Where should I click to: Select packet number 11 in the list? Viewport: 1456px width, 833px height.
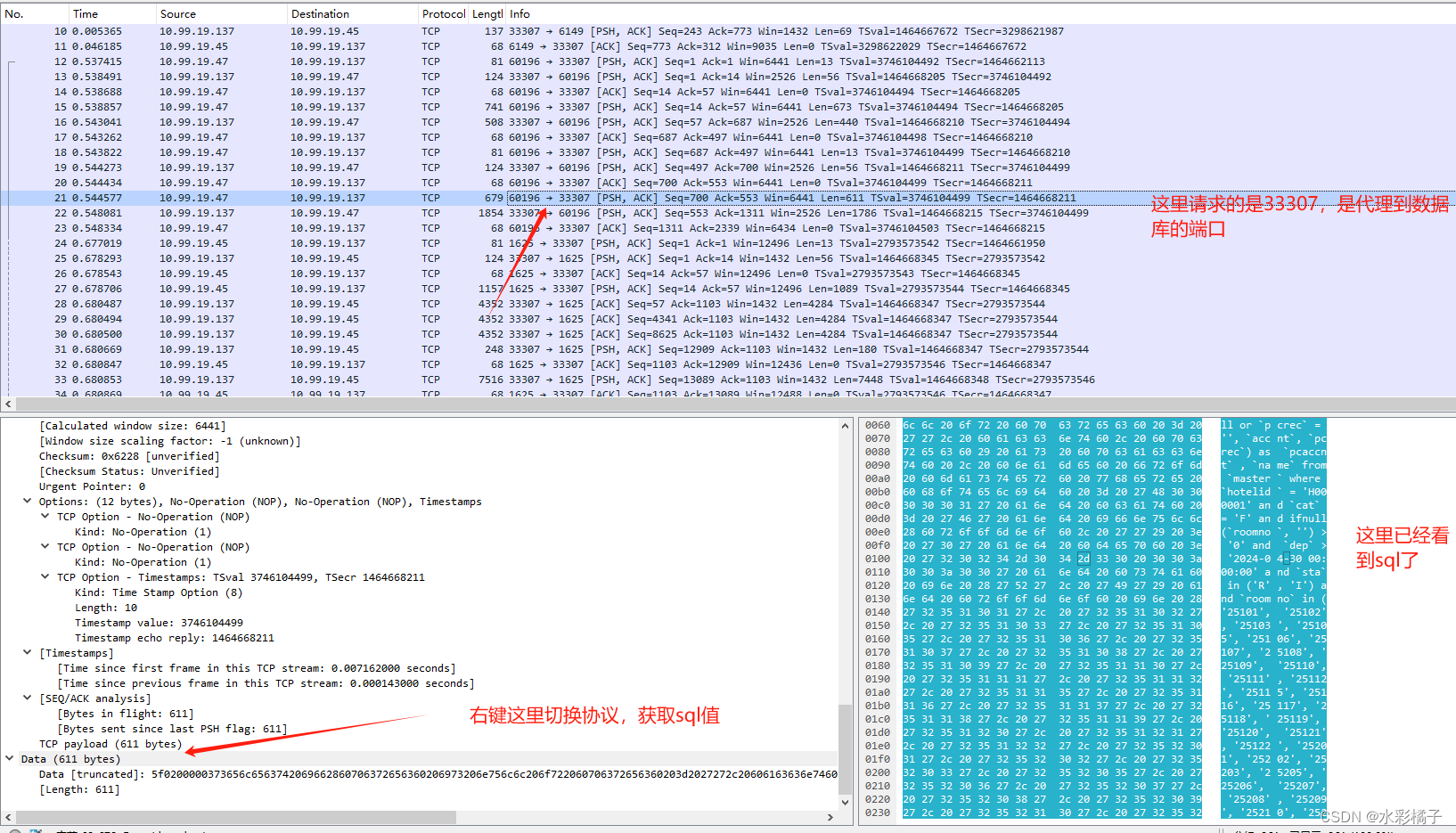click(728, 46)
